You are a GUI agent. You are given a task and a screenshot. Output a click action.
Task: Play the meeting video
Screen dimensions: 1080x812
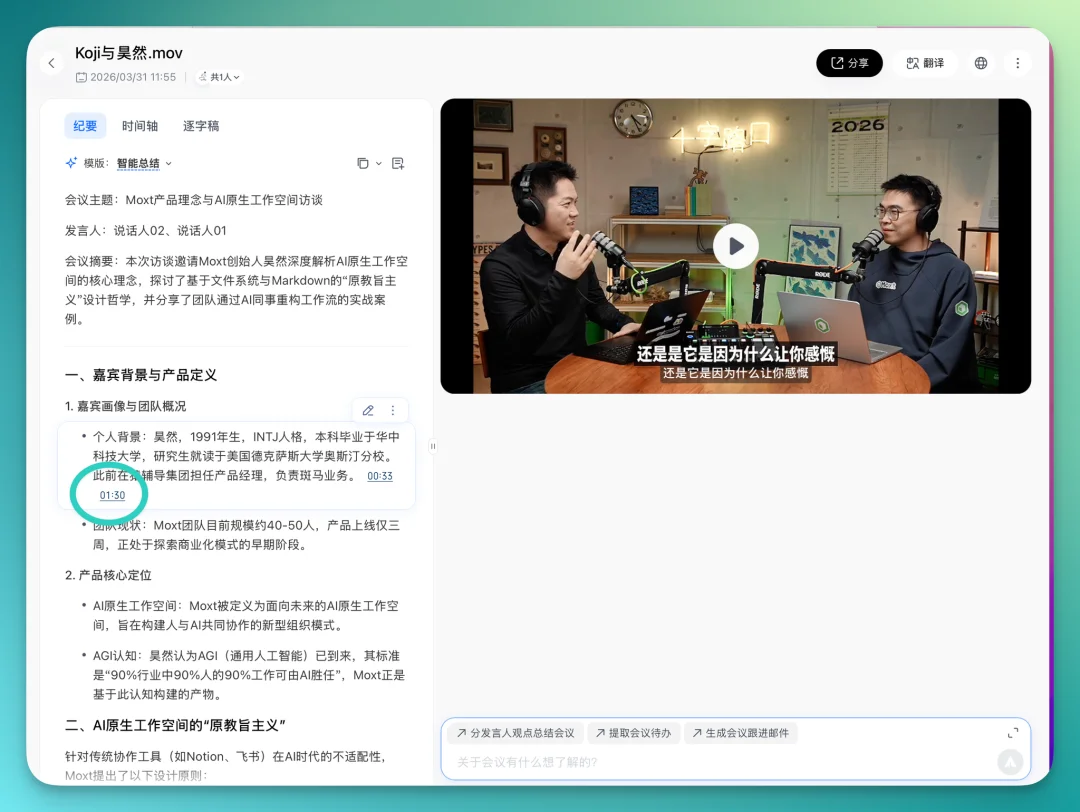point(735,245)
